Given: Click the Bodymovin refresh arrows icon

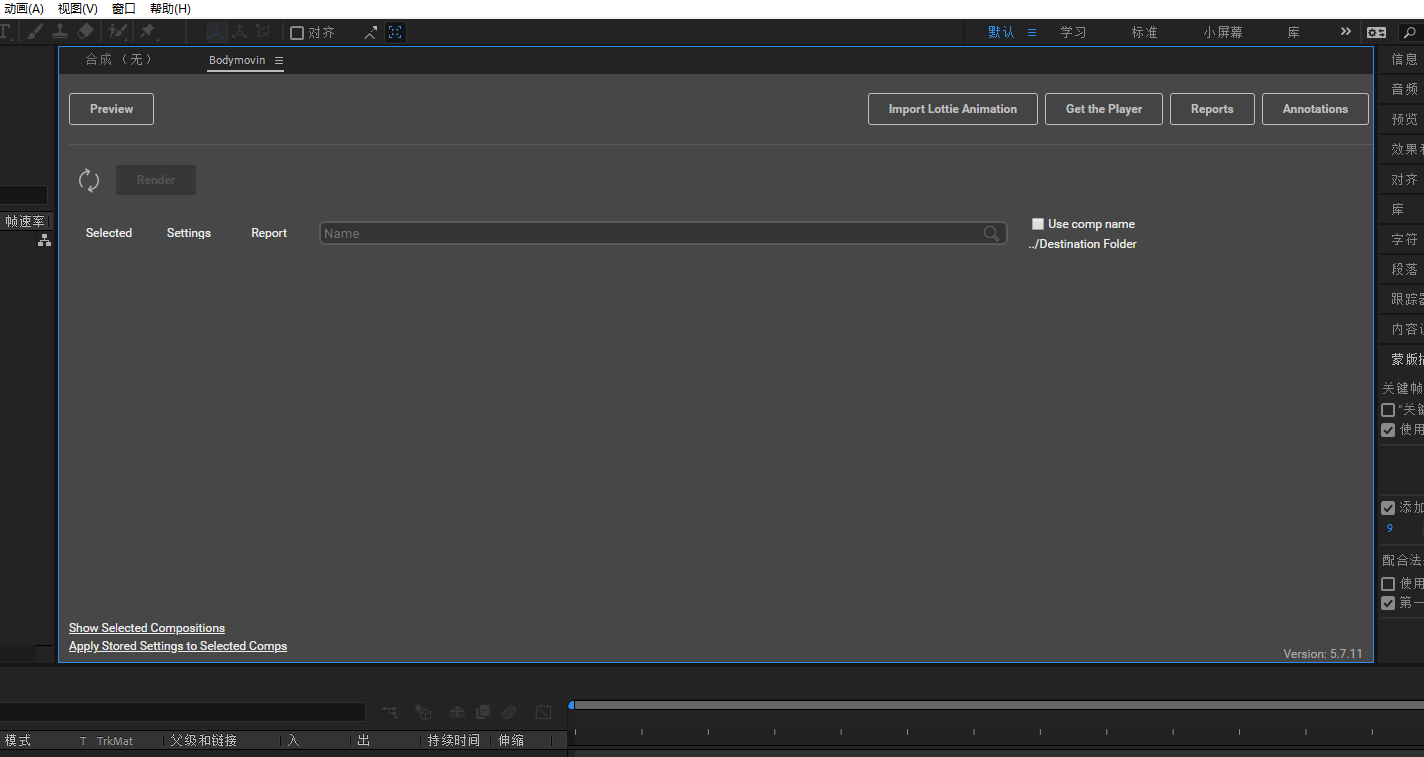Looking at the screenshot, I should 89,180.
